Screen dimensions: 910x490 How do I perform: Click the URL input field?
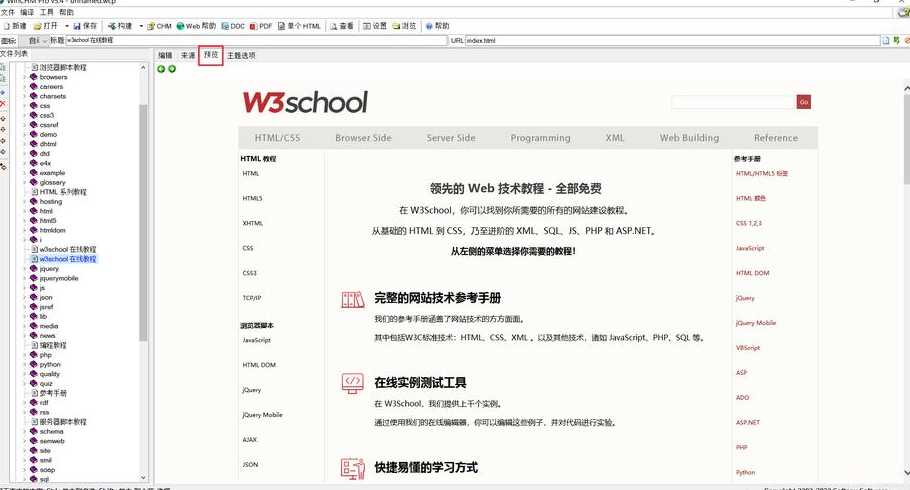tap(673, 41)
